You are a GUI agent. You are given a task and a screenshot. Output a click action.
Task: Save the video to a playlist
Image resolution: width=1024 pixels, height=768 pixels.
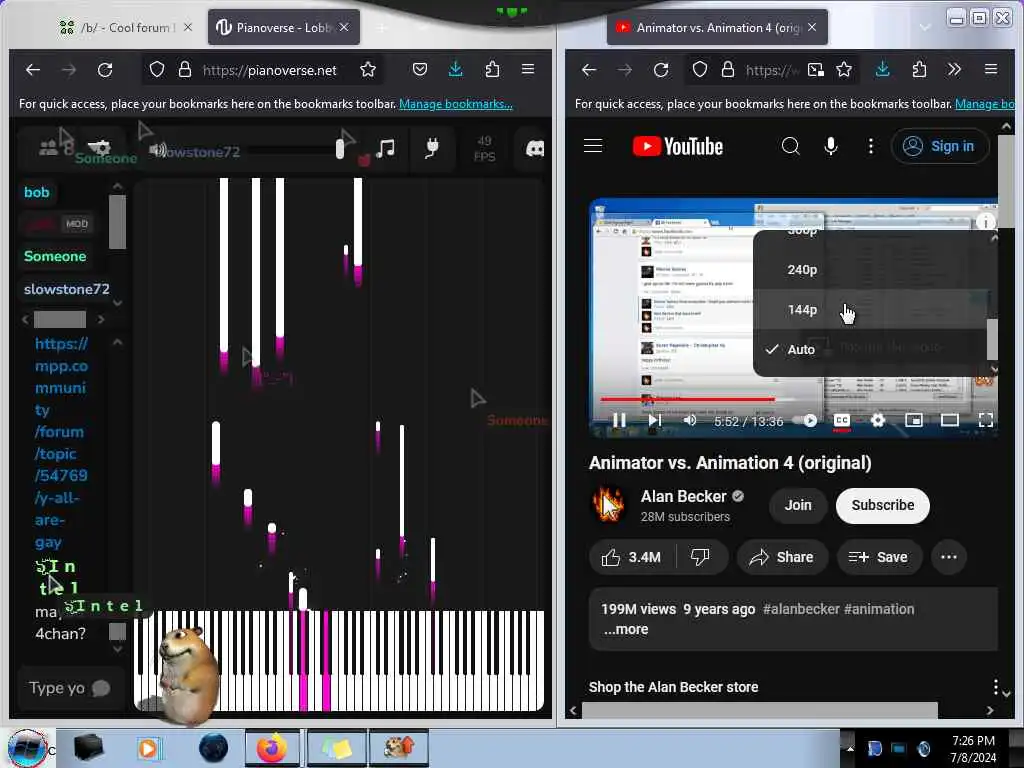tap(879, 557)
